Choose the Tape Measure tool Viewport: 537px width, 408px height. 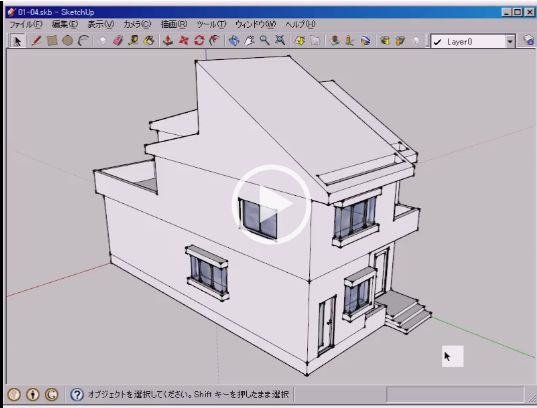pyautogui.click(x=133, y=41)
